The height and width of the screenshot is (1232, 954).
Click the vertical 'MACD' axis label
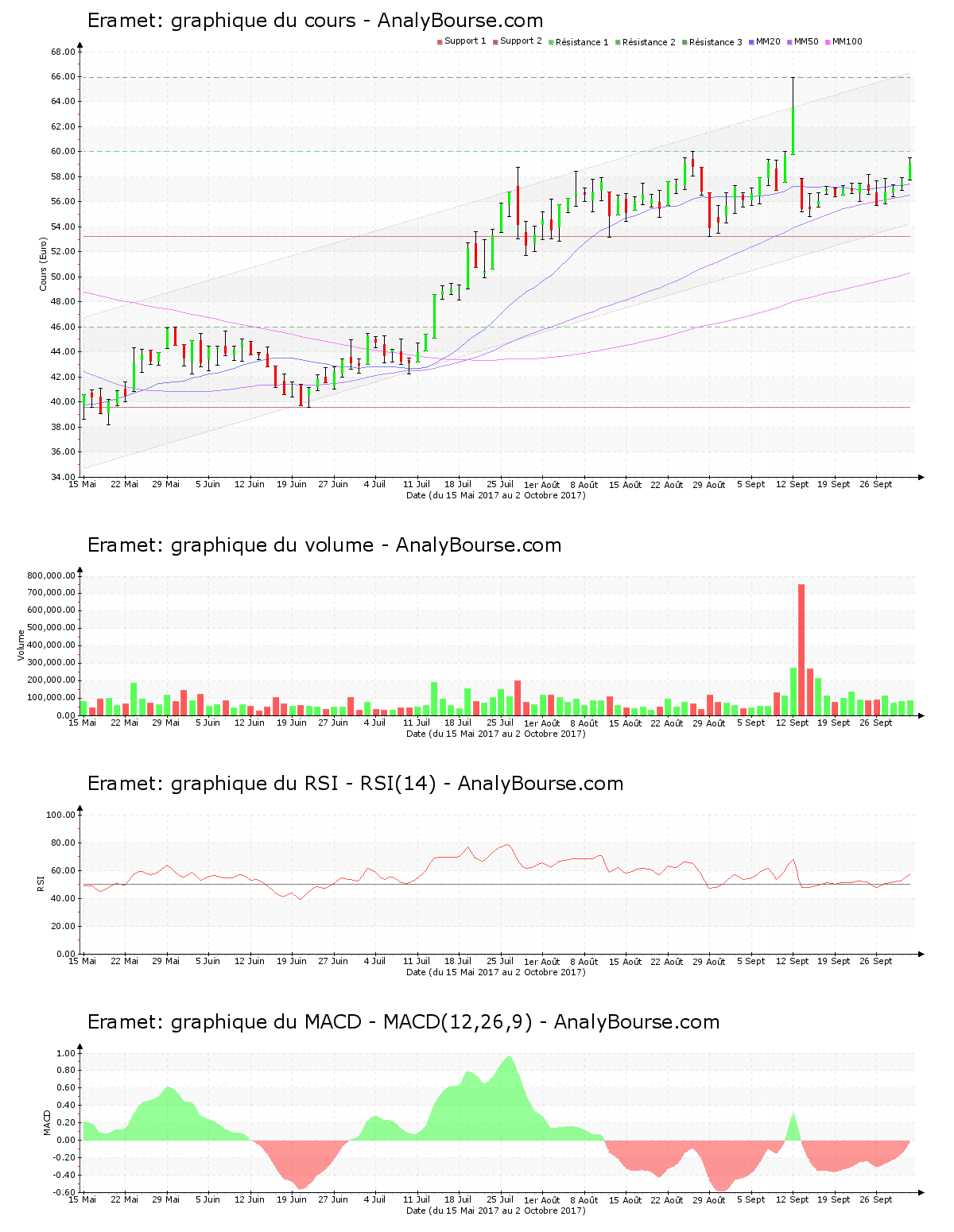tap(47, 1122)
